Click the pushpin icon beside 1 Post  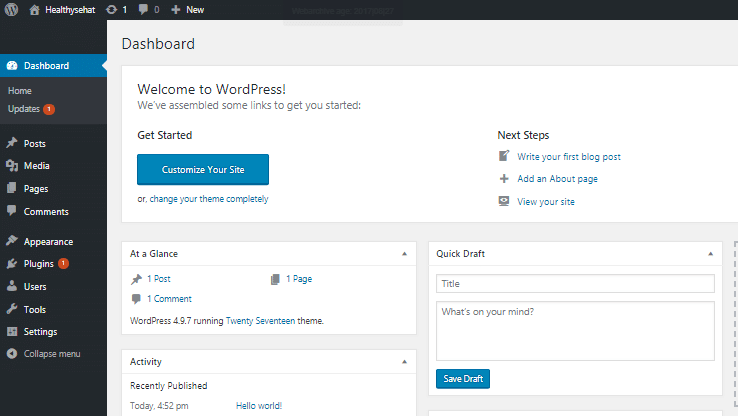click(x=136, y=280)
